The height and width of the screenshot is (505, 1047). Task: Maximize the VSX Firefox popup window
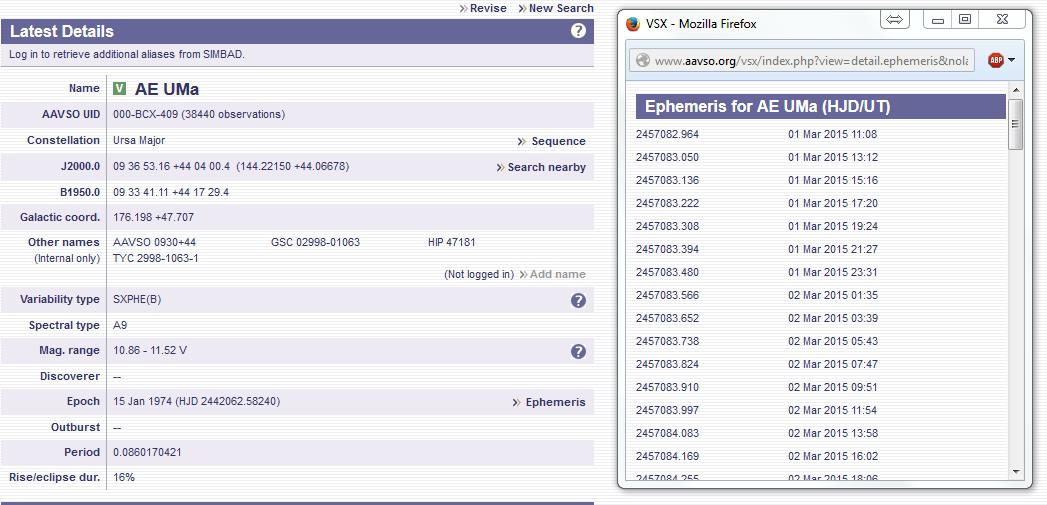click(x=965, y=19)
